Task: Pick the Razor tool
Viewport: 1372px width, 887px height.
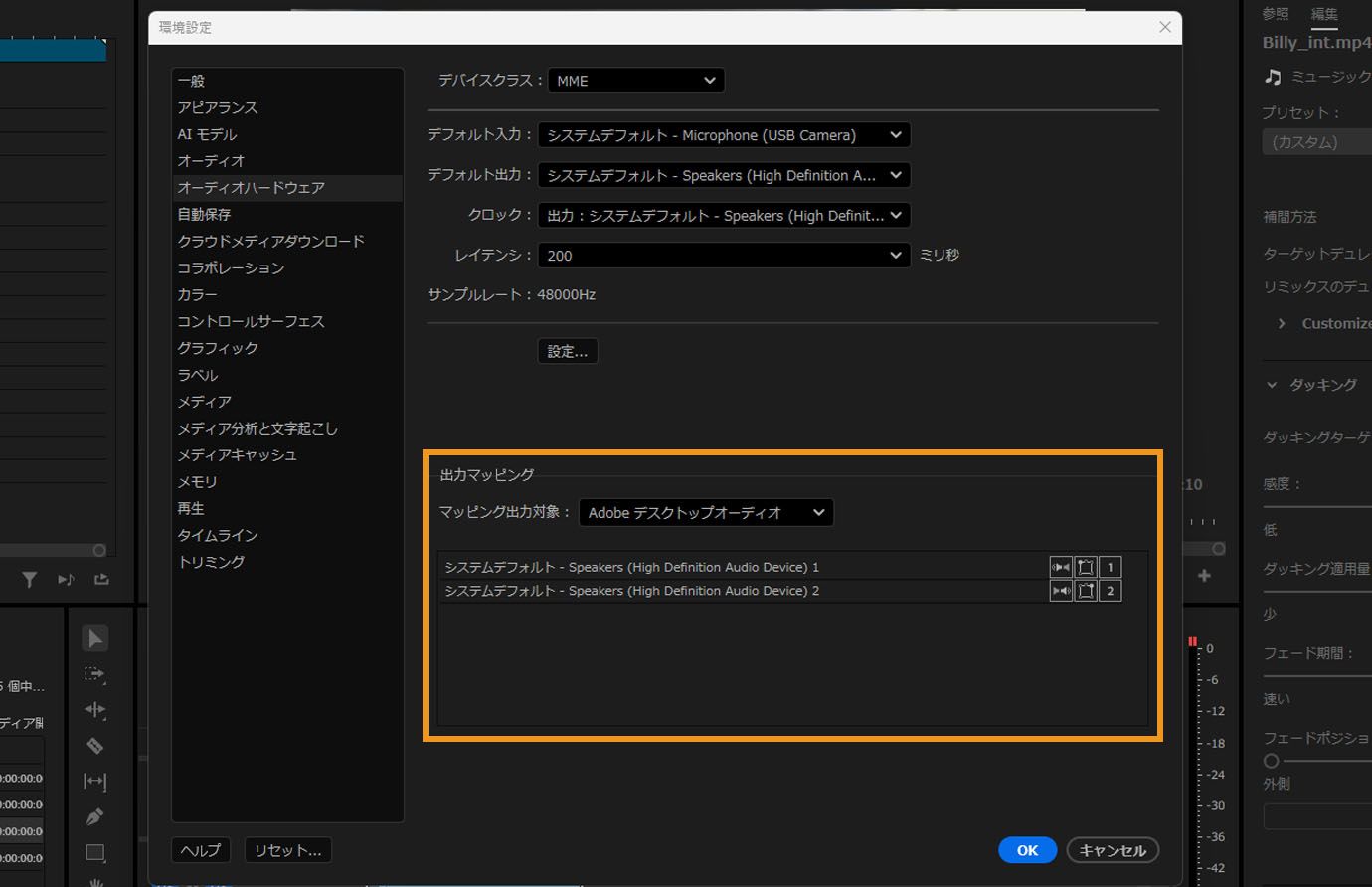Action: [95, 746]
